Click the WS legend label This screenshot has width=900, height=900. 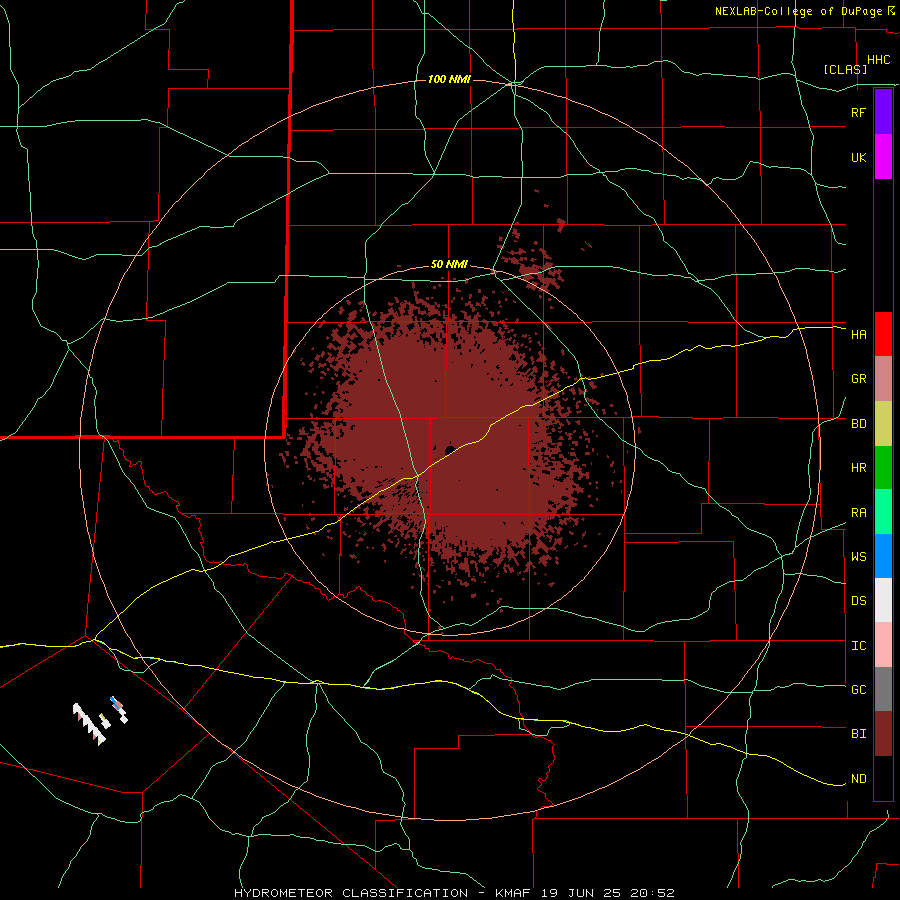(x=858, y=556)
